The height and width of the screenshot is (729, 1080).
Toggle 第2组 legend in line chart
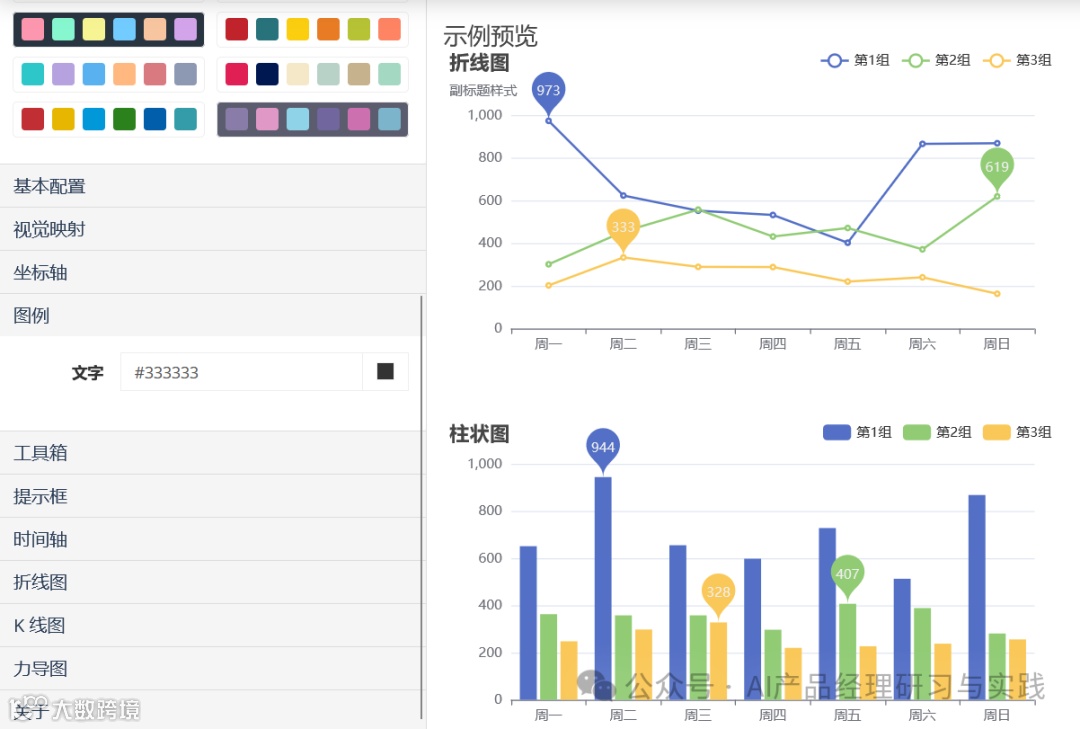936,61
